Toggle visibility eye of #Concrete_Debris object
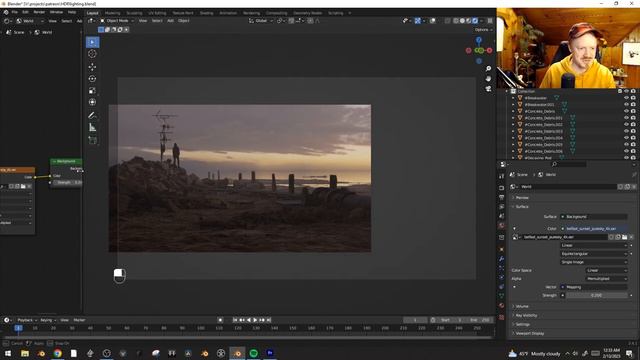Image resolution: width=640 pixels, height=360 pixels. (x=627, y=111)
